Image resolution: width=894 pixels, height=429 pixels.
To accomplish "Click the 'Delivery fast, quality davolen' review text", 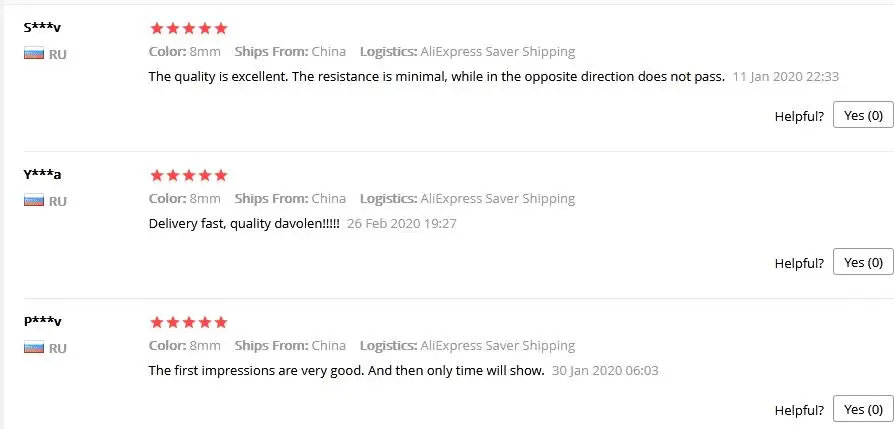I will (x=243, y=224).
